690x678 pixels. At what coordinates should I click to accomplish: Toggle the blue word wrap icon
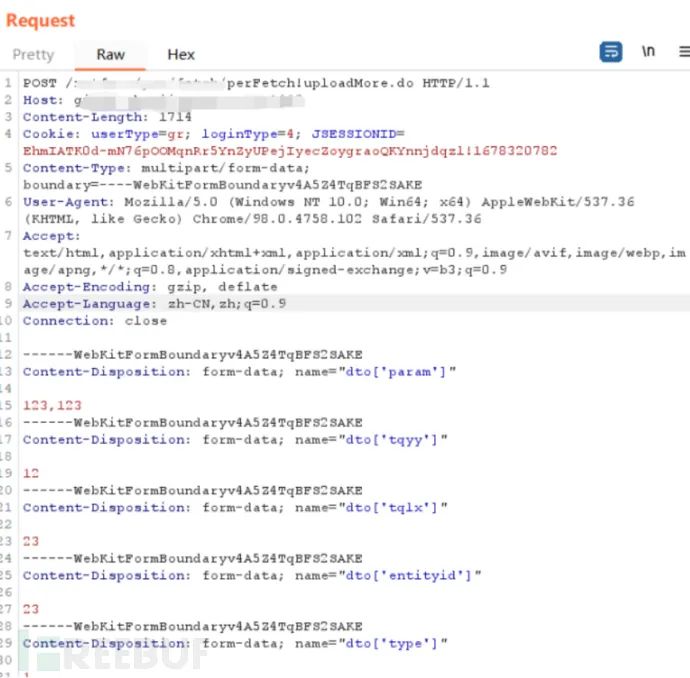point(611,52)
